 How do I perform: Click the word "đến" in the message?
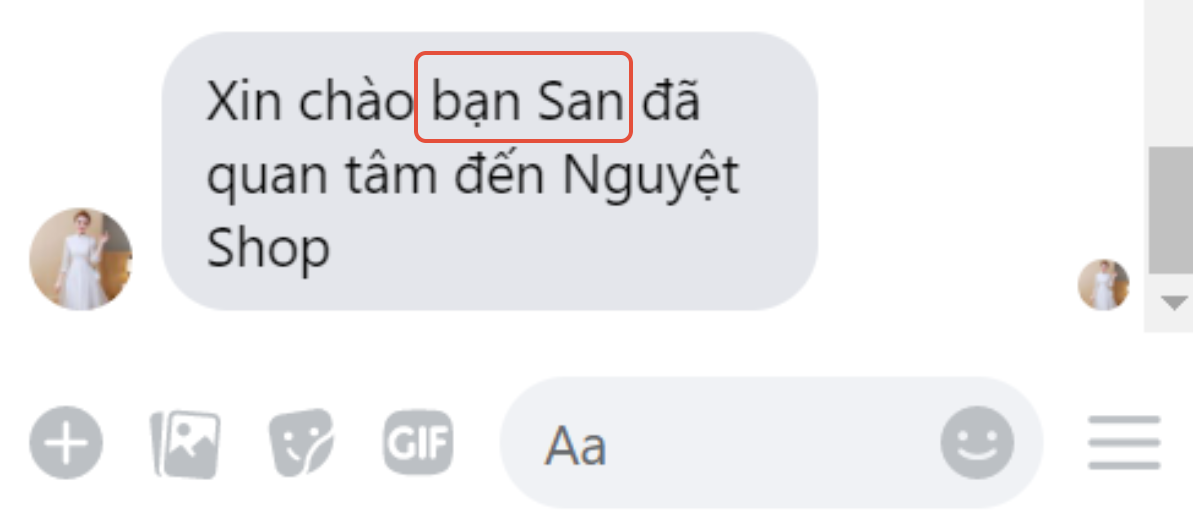(x=499, y=175)
